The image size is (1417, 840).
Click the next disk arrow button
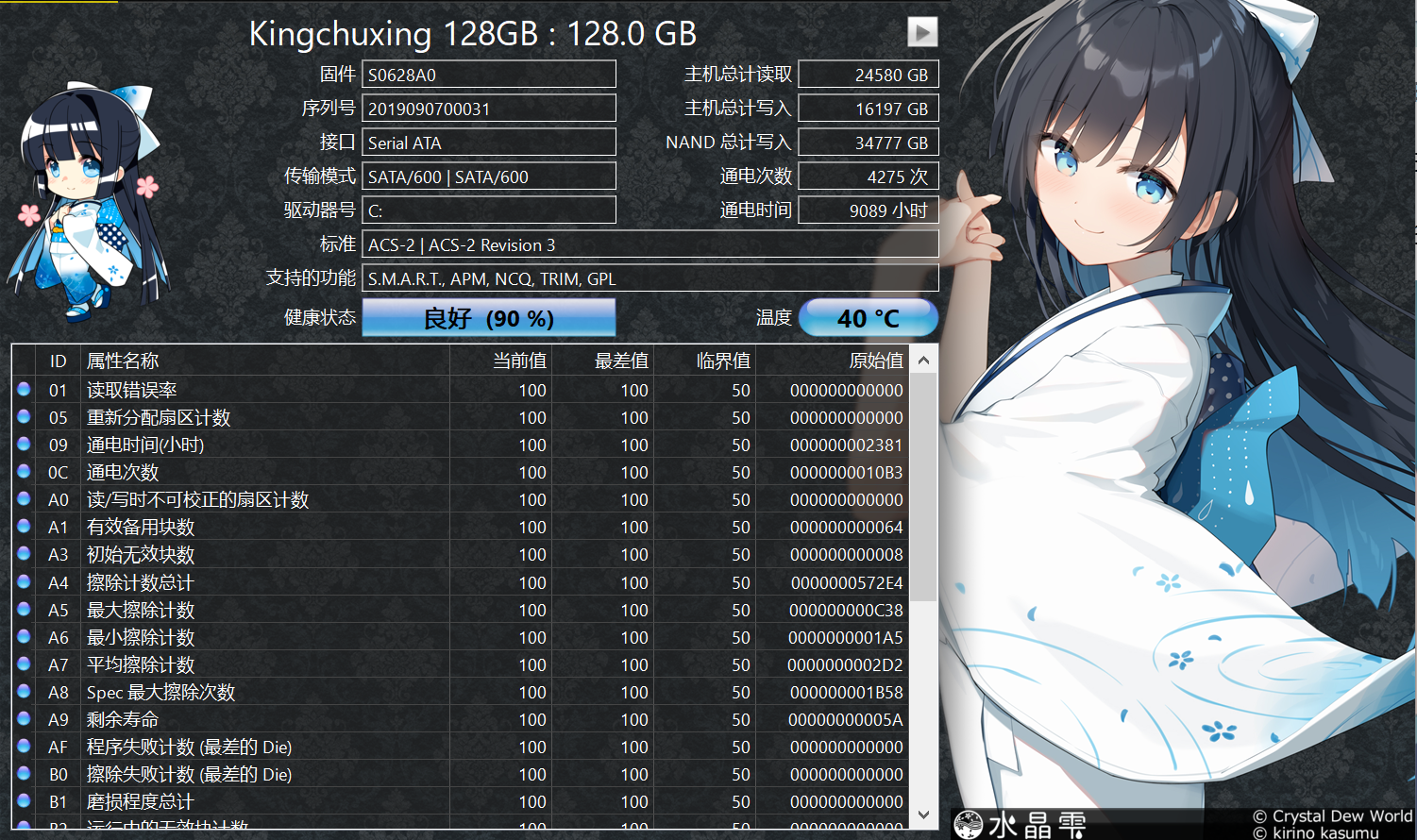pyautogui.click(x=922, y=32)
